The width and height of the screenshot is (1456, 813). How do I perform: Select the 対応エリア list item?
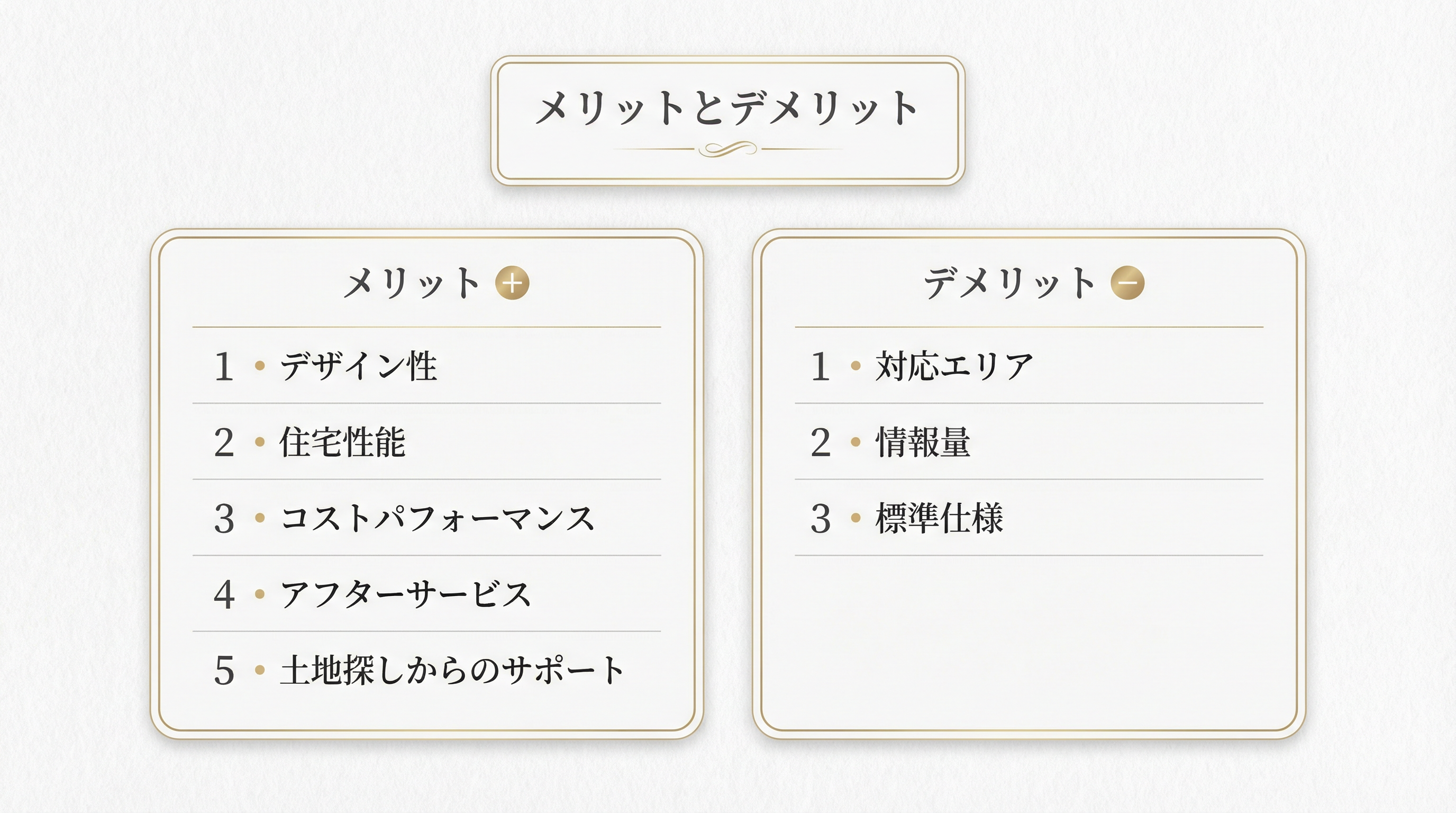954,366
